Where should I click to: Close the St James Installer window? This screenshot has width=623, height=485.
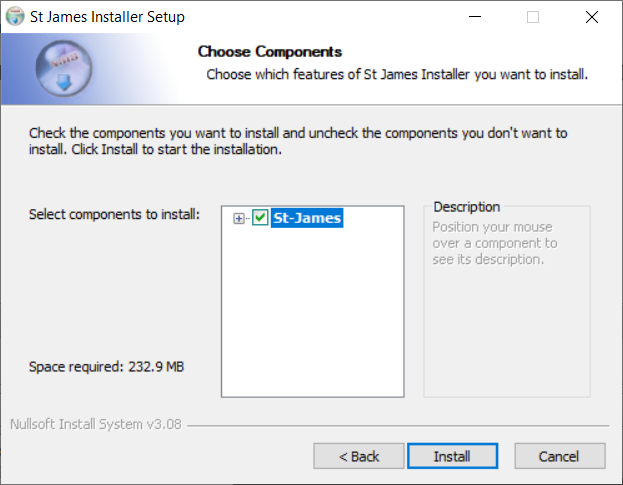coord(590,17)
